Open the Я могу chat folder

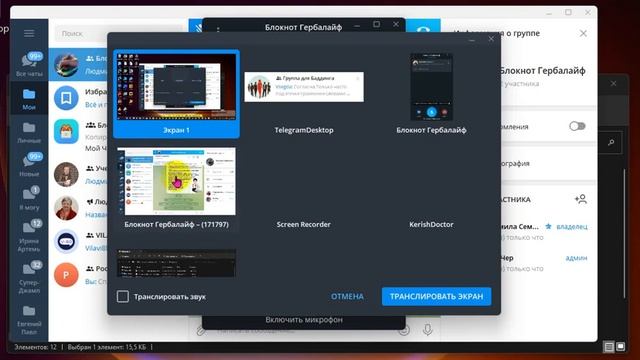29,198
